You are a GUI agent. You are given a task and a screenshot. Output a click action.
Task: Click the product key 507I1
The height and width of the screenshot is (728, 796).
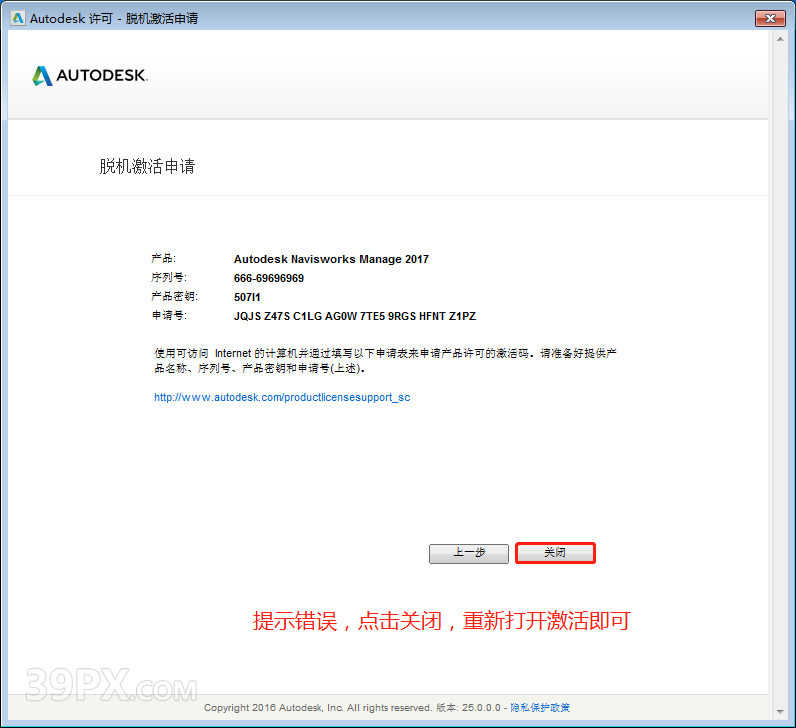[x=247, y=297]
